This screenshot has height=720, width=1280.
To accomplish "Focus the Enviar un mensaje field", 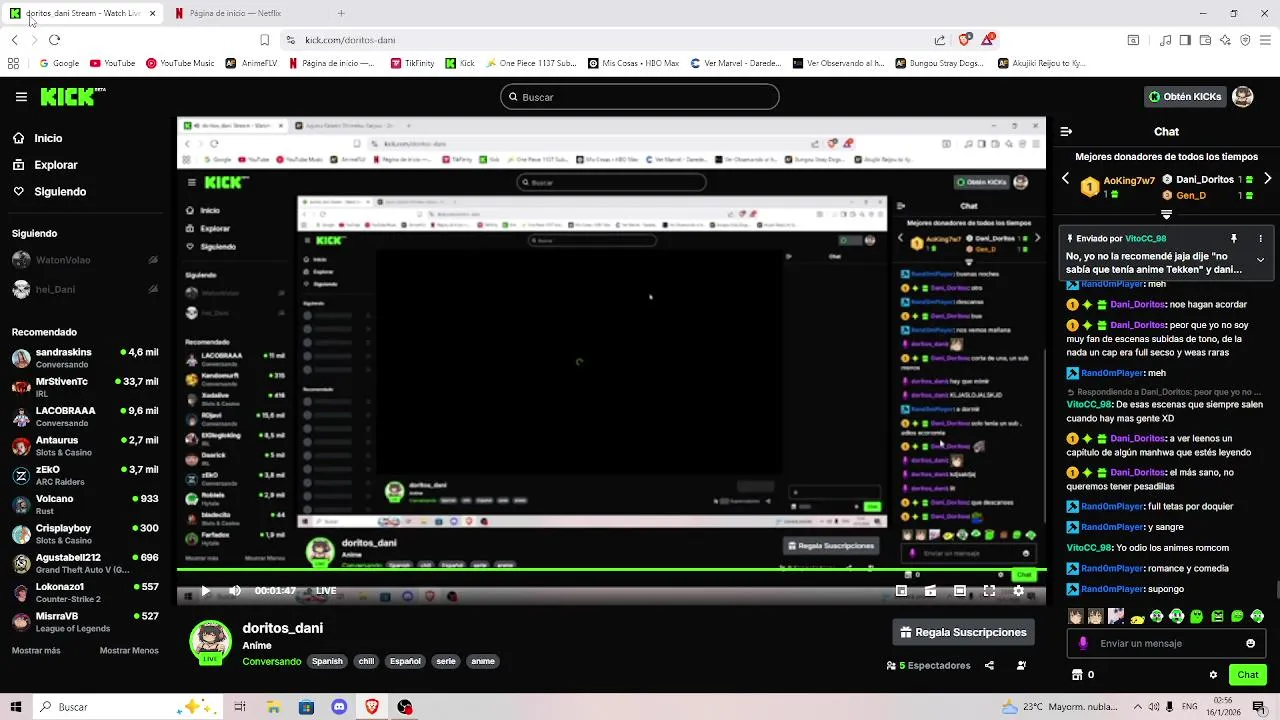I will (x=1166, y=643).
